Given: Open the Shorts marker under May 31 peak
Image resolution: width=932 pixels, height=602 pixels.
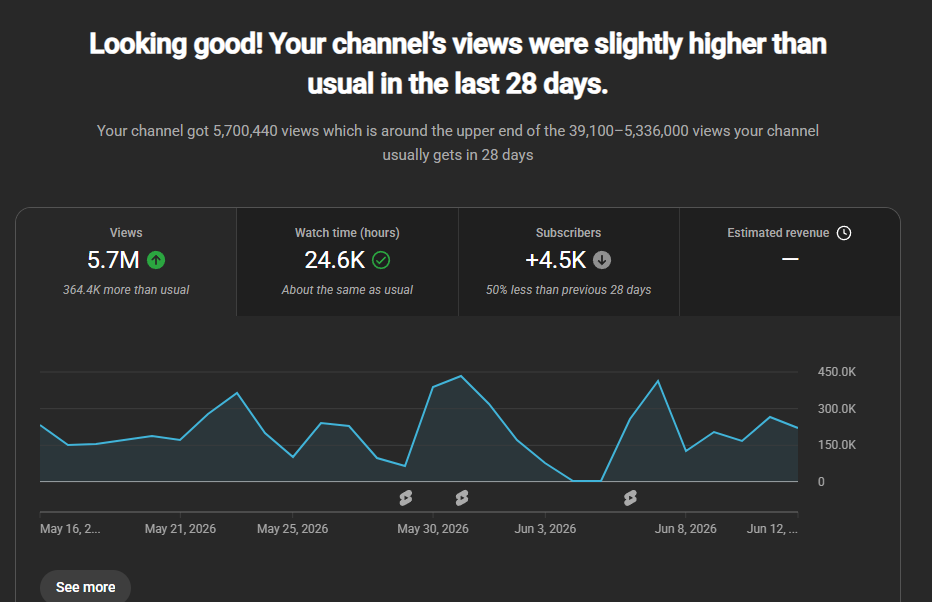Looking at the screenshot, I should 462,498.
